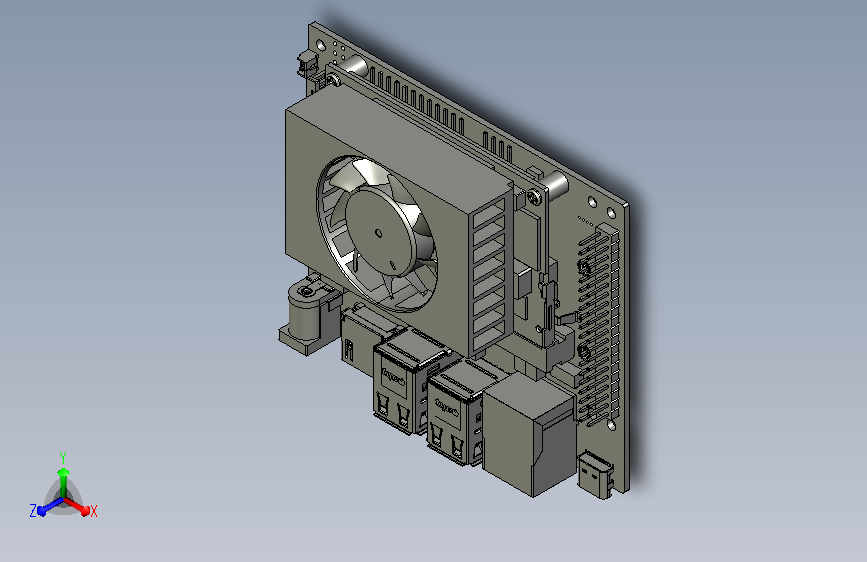Select the heatsink side vent grille
The width and height of the screenshot is (867, 562).
[x=489, y=275]
